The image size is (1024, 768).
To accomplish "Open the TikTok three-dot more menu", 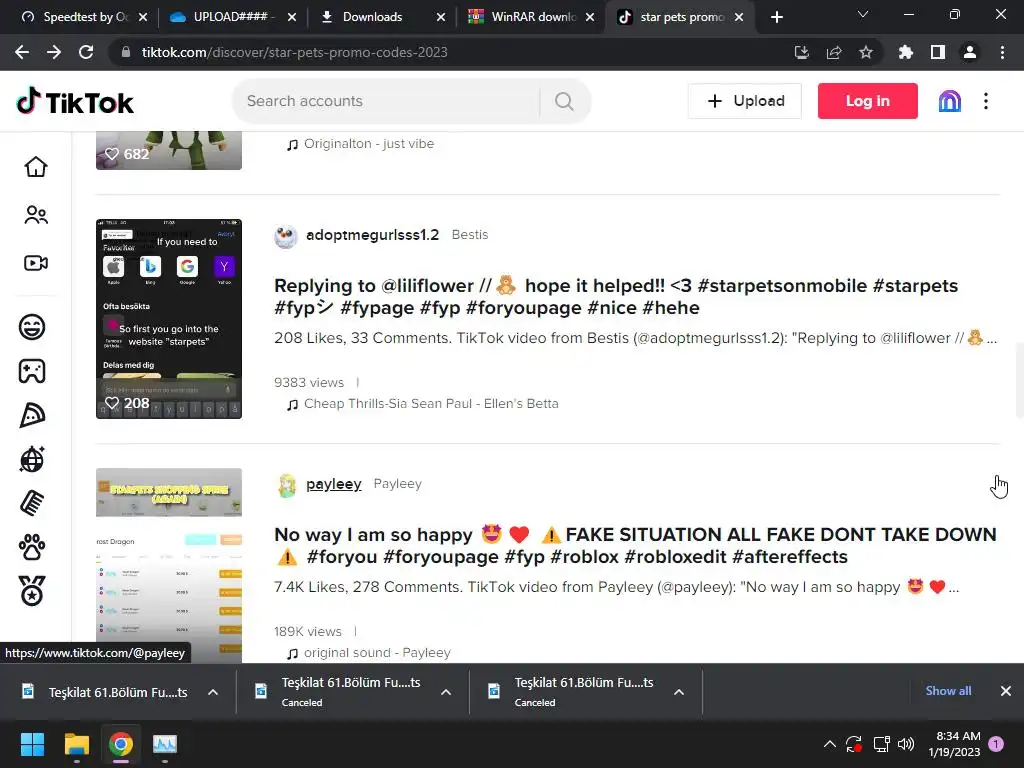I will click(986, 101).
